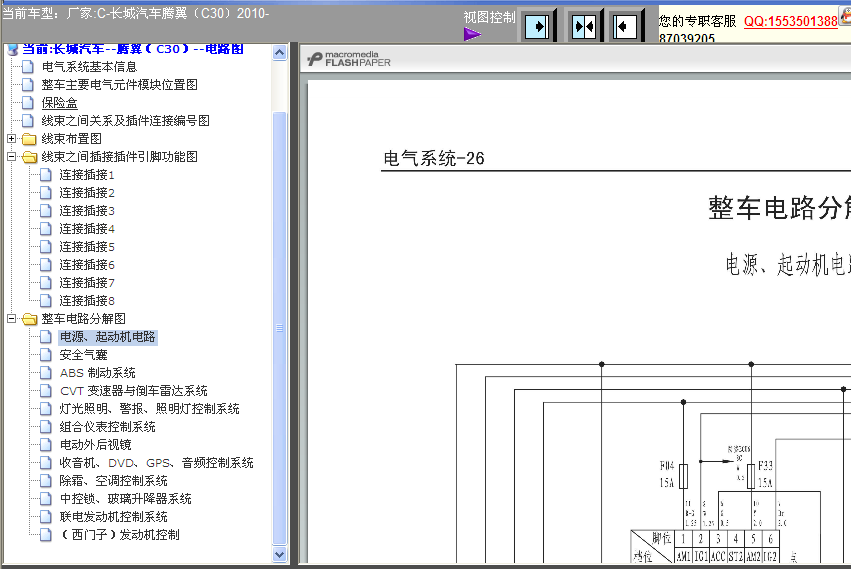
Task: Open 连接插接3 page
Action: (x=87, y=211)
